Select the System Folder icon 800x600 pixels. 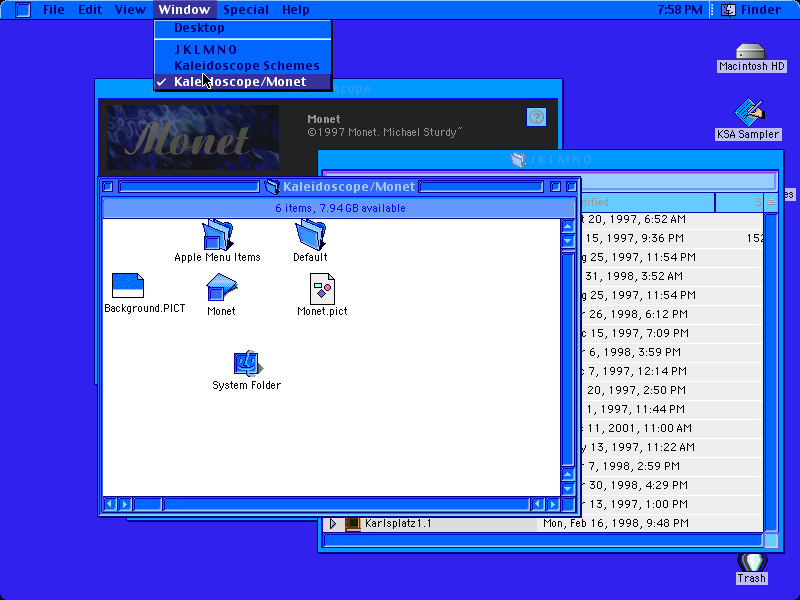[247, 364]
